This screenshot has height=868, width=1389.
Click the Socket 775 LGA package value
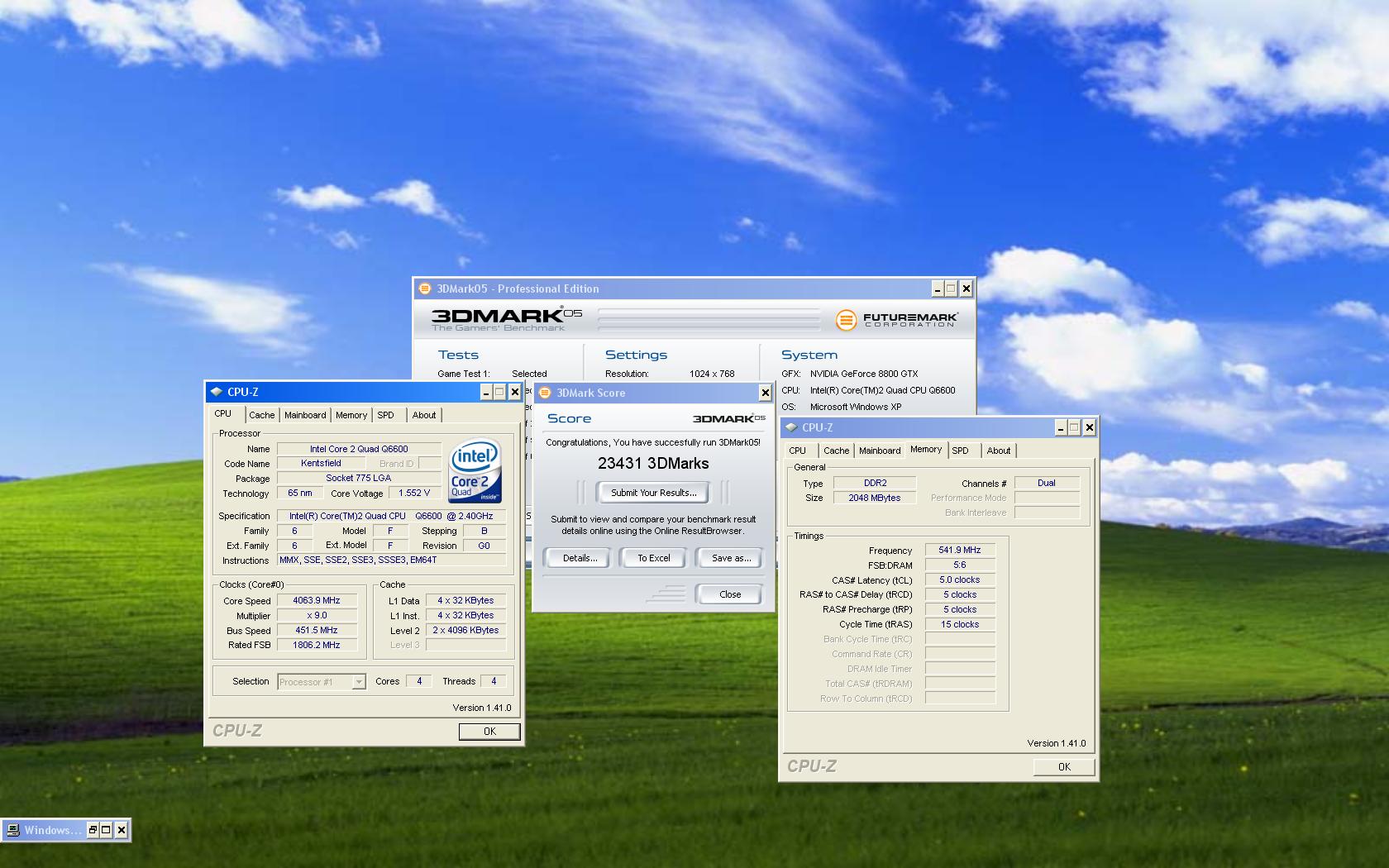click(x=359, y=479)
